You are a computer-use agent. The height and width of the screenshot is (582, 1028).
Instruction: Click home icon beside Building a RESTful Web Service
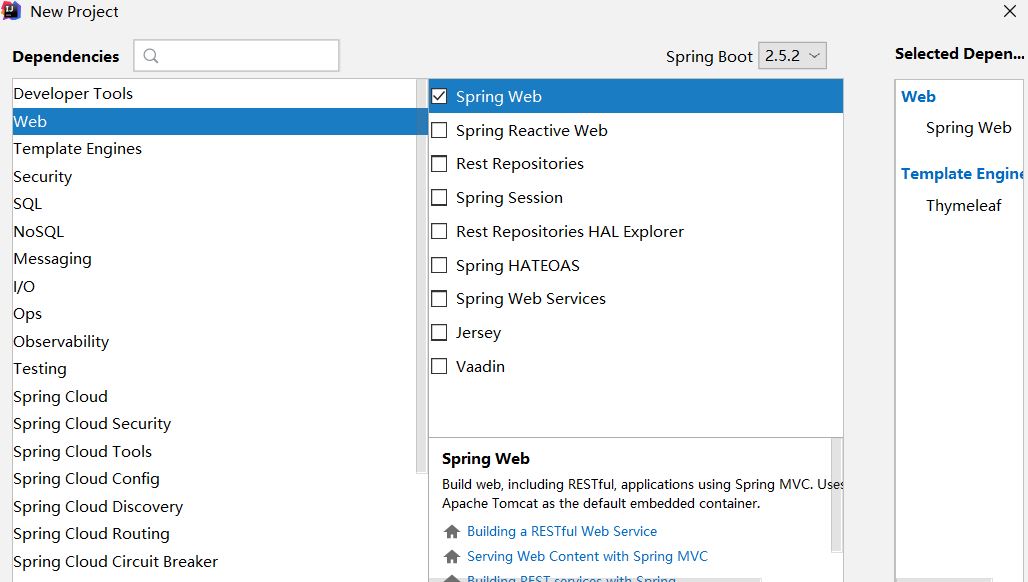pos(452,532)
